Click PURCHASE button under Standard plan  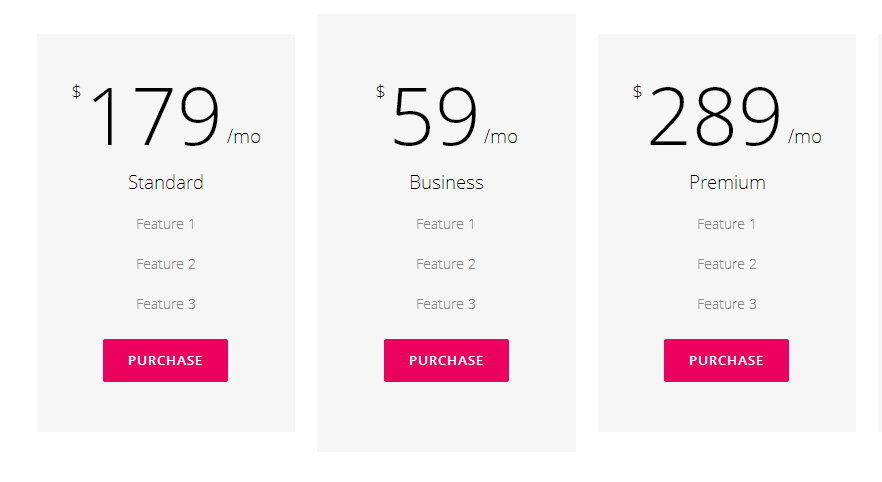click(165, 360)
